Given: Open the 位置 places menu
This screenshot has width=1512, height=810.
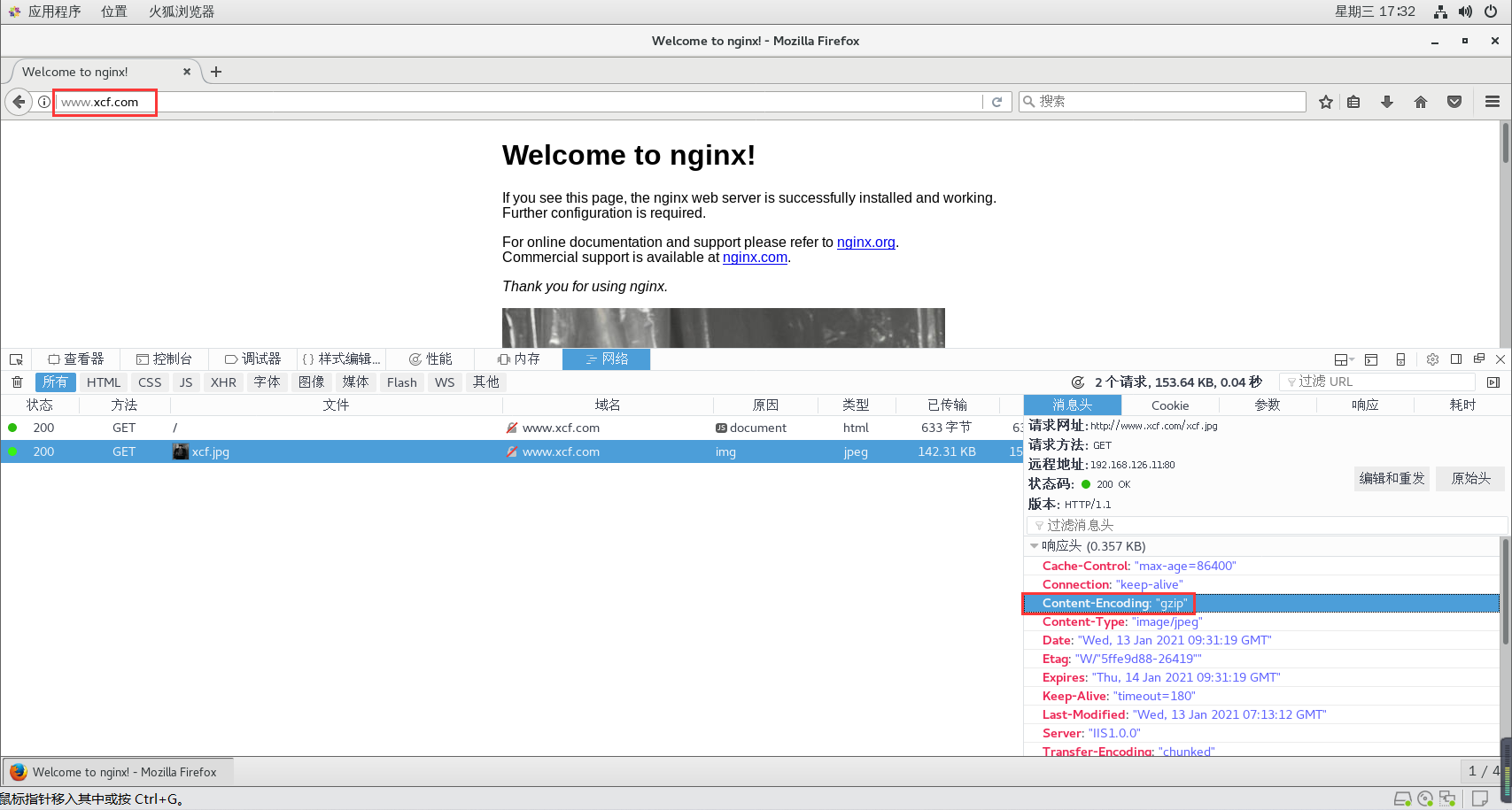Looking at the screenshot, I should pyautogui.click(x=113, y=12).
